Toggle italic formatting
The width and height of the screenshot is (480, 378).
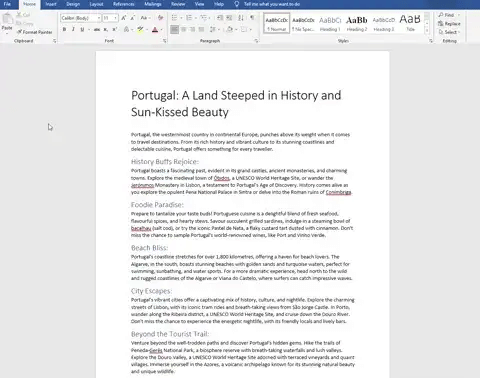(73, 30)
